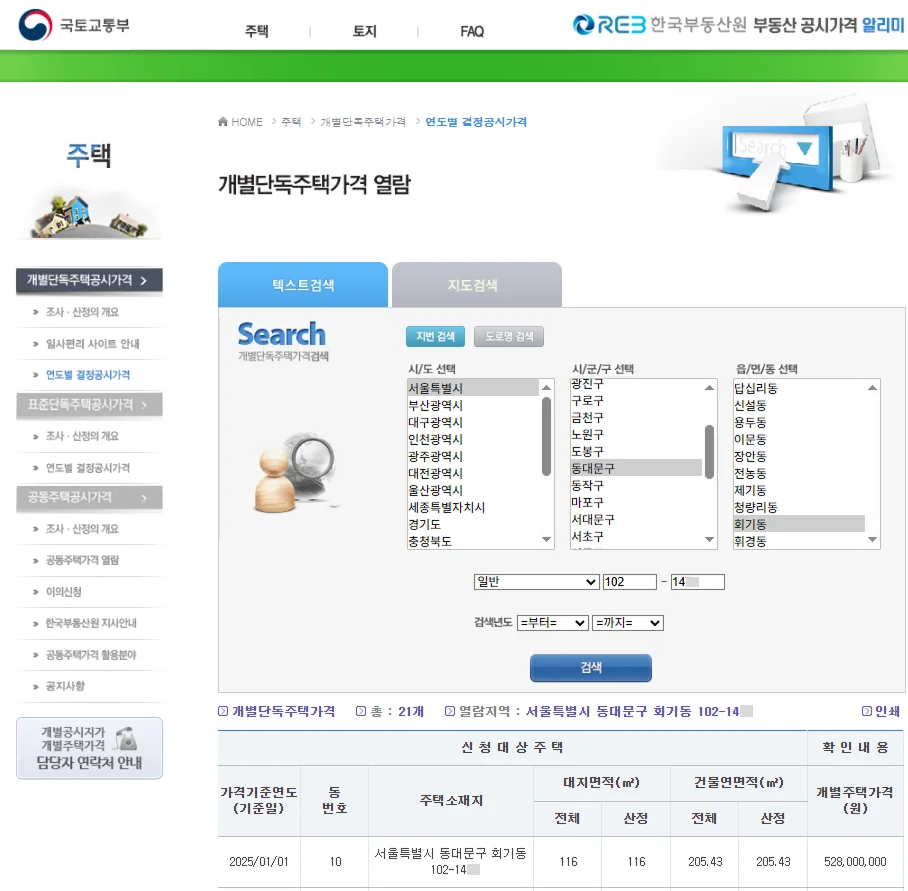
Task: Select 구로구 in 시/군/구 list
Action: (x=636, y=401)
